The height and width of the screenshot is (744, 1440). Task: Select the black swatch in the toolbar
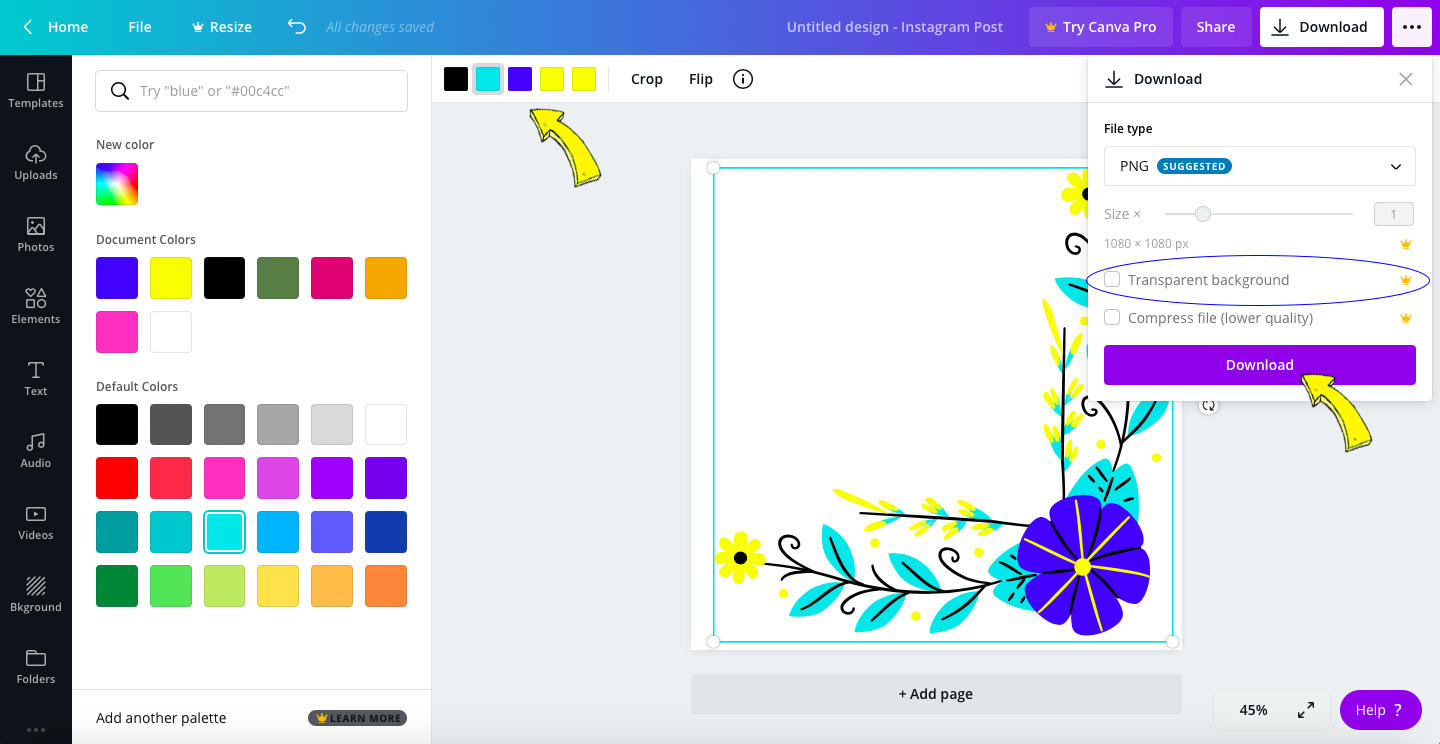click(456, 79)
